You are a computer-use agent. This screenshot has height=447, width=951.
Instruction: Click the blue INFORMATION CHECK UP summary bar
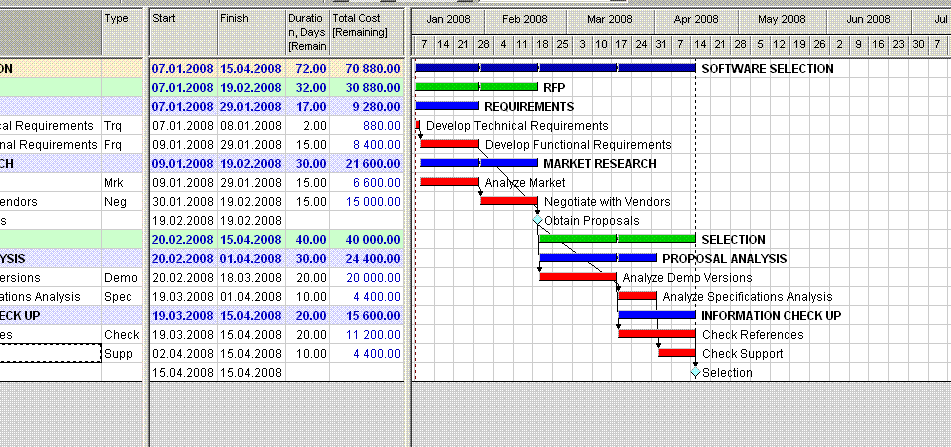(657, 315)
